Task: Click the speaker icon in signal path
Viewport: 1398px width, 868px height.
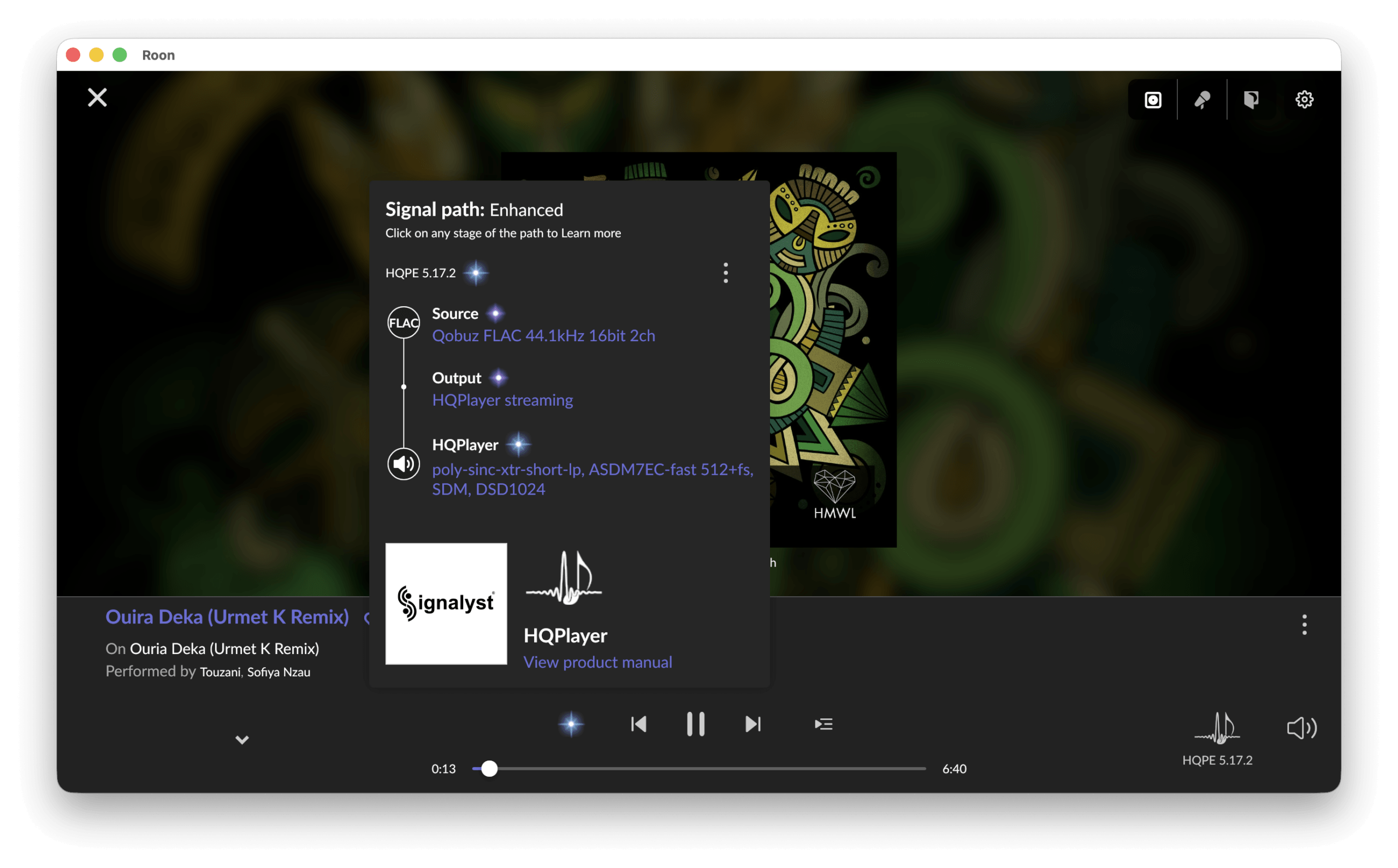Action: [x=404, y=464]
